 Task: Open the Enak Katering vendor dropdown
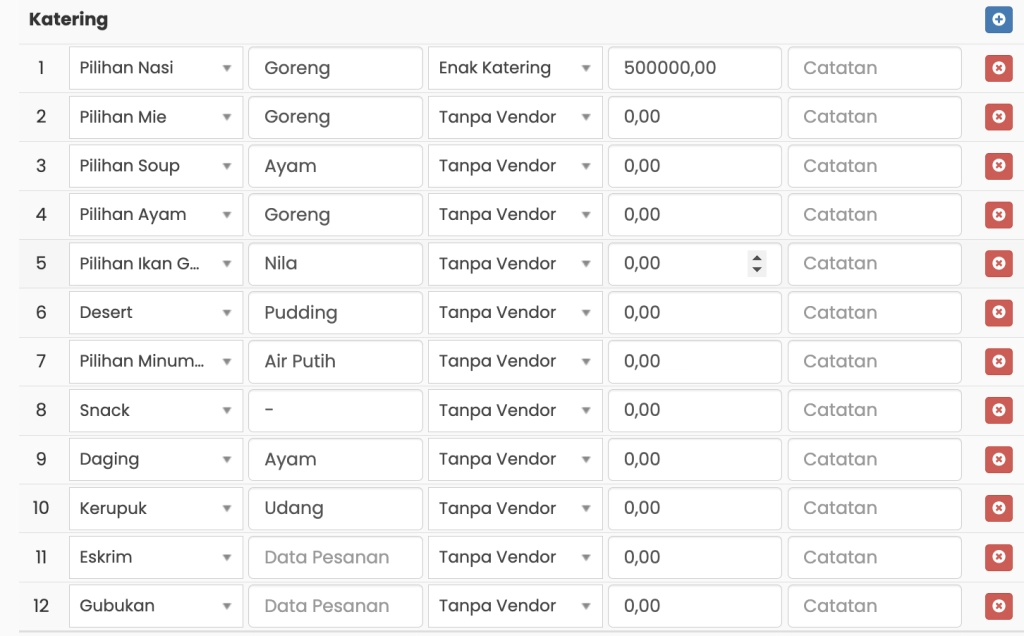coord(515,68)
